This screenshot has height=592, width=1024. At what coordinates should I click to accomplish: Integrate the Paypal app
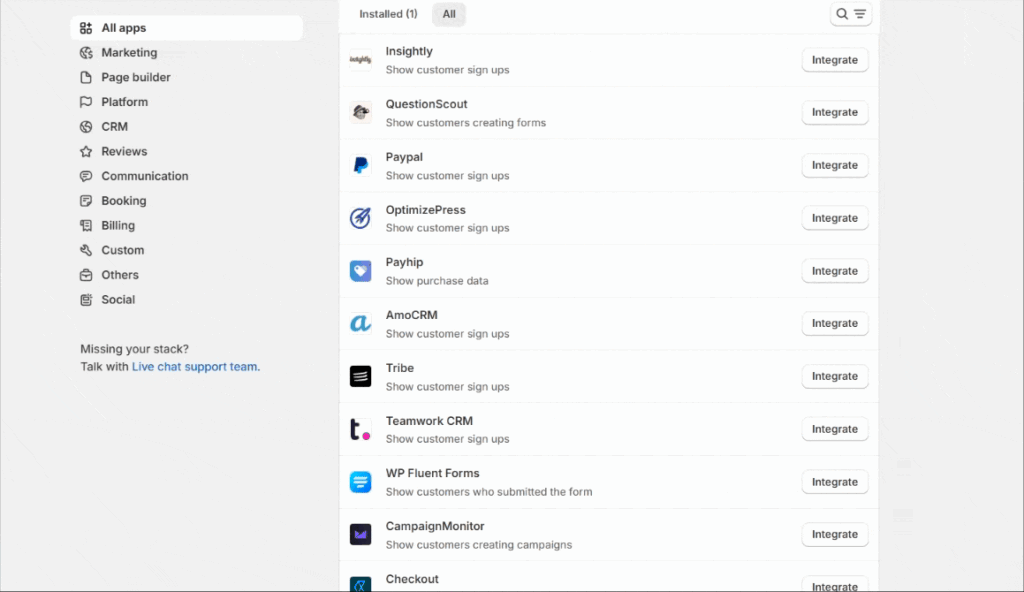point(835,165)
